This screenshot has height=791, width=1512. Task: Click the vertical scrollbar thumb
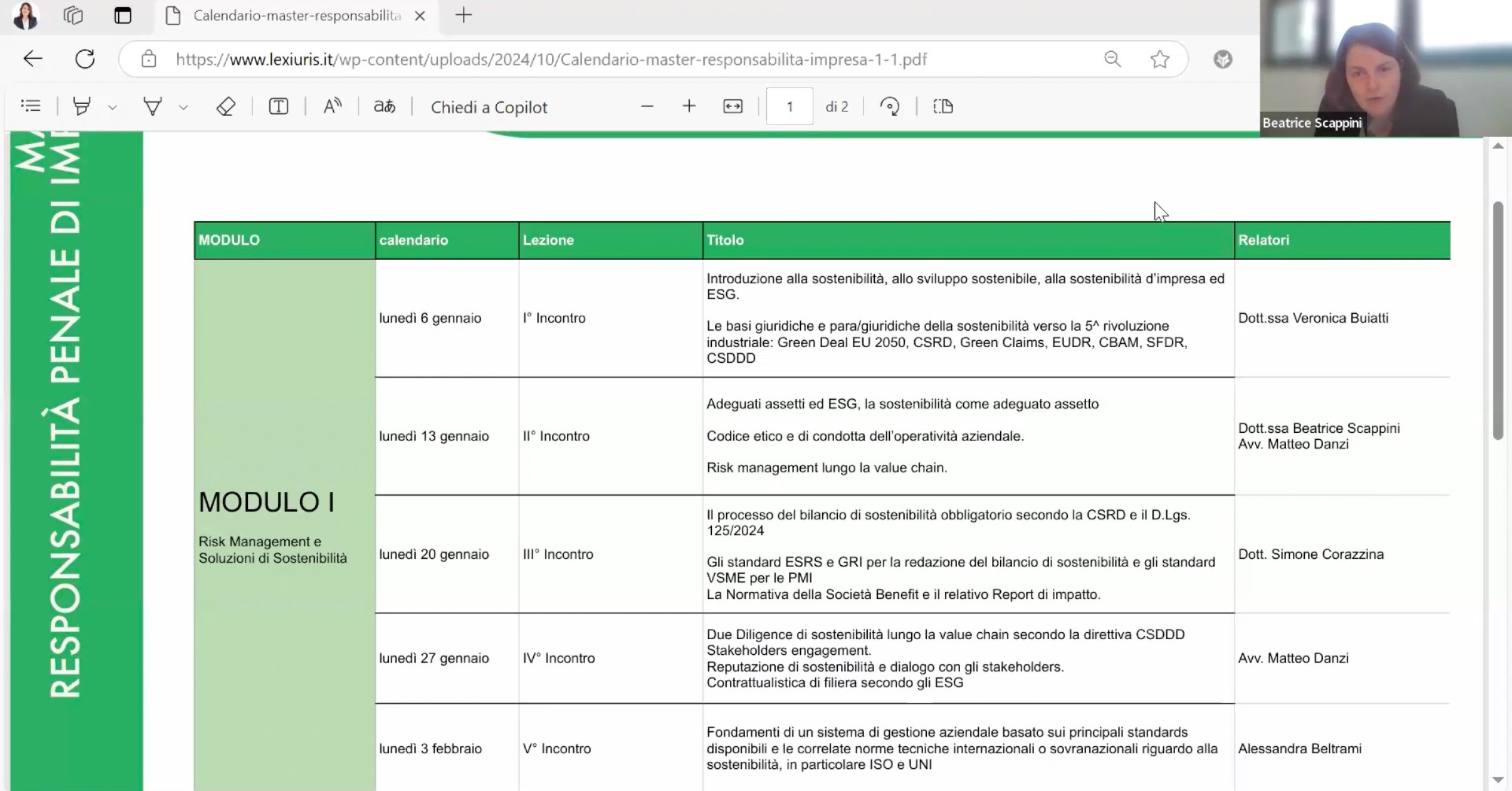1498,320
